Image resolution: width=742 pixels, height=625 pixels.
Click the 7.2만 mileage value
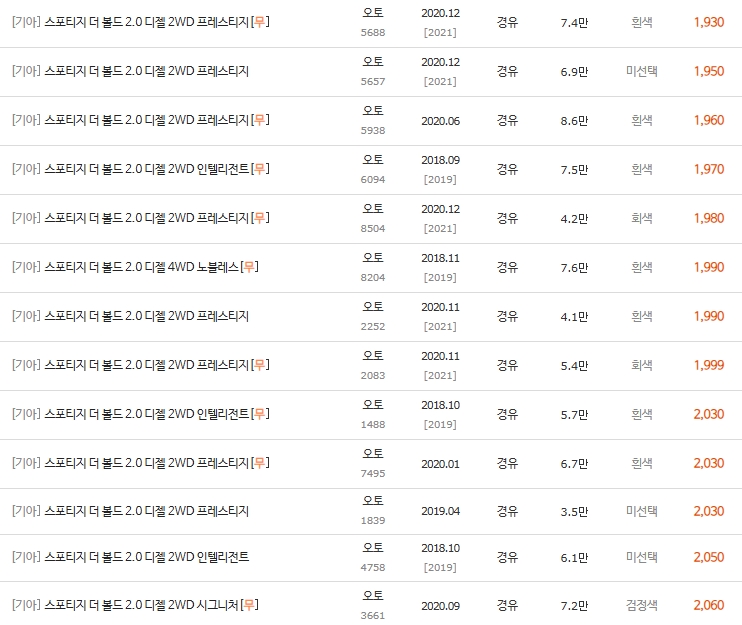(574, 606)
